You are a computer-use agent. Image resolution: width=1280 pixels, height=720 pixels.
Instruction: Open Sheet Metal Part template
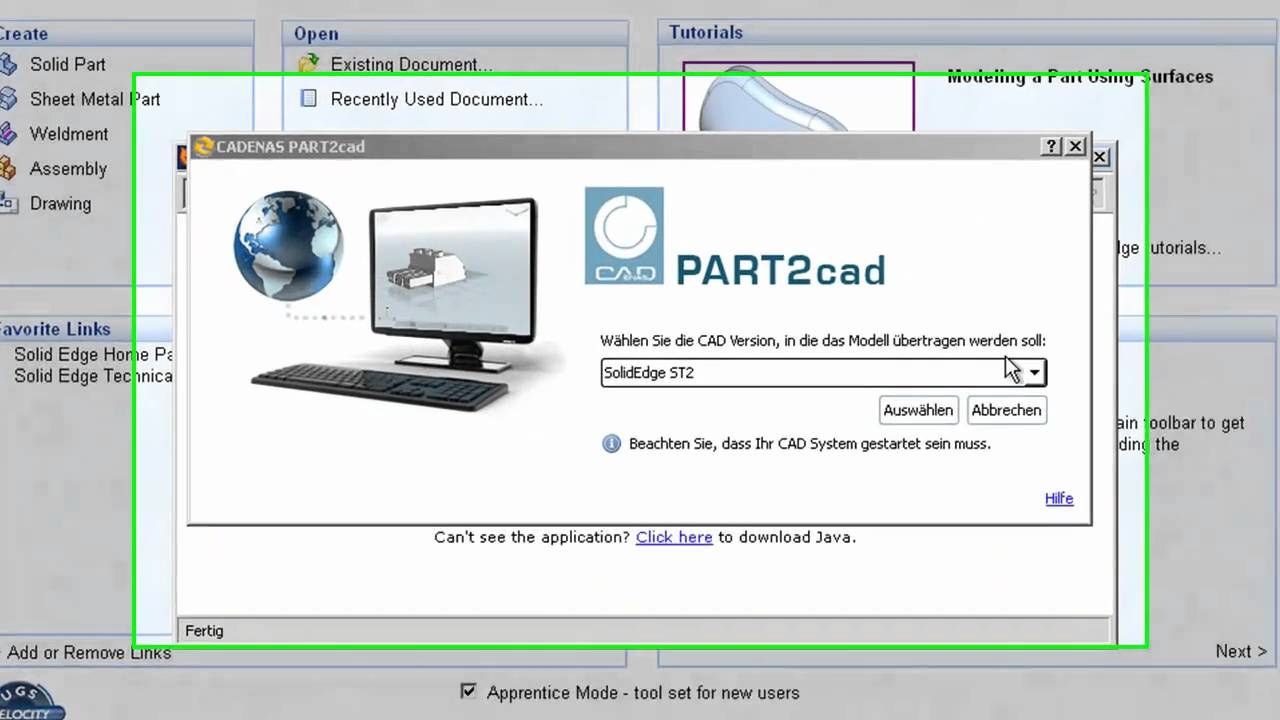pos(95,99)
